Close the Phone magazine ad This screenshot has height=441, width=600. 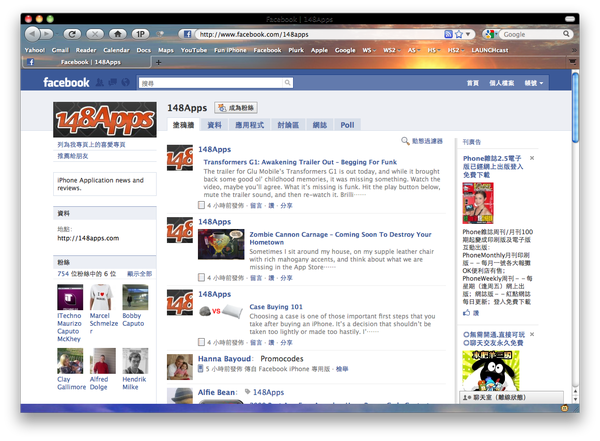(x=532, y=158)
